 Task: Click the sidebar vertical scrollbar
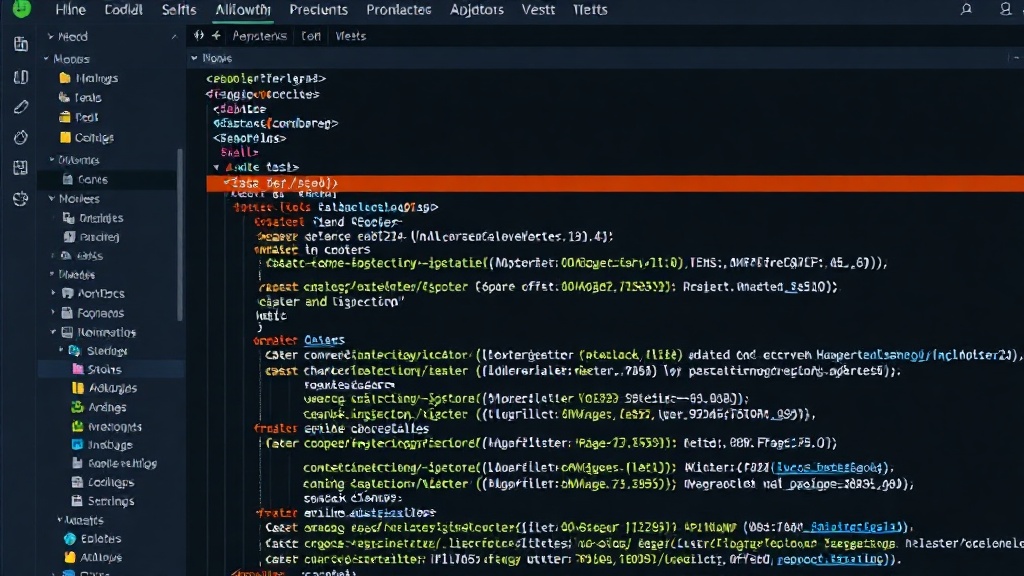coord(180,235)
